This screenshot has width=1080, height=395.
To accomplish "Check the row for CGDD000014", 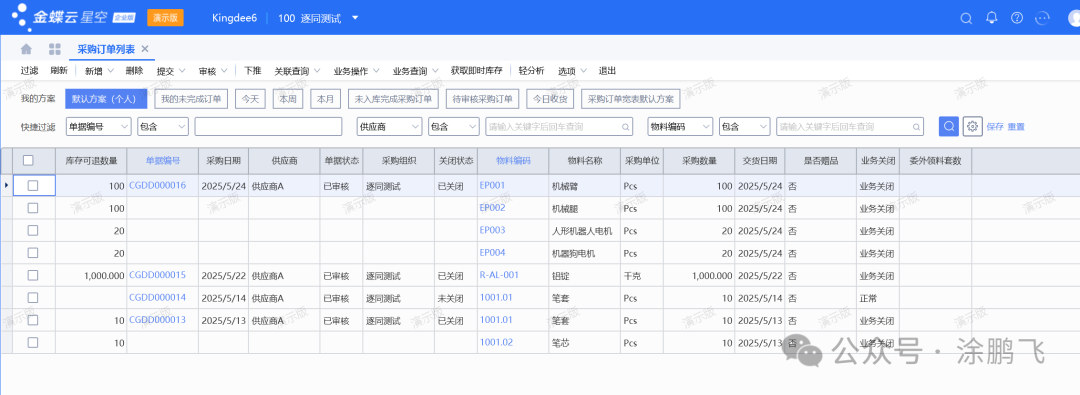I will click(x=32, y=298).
